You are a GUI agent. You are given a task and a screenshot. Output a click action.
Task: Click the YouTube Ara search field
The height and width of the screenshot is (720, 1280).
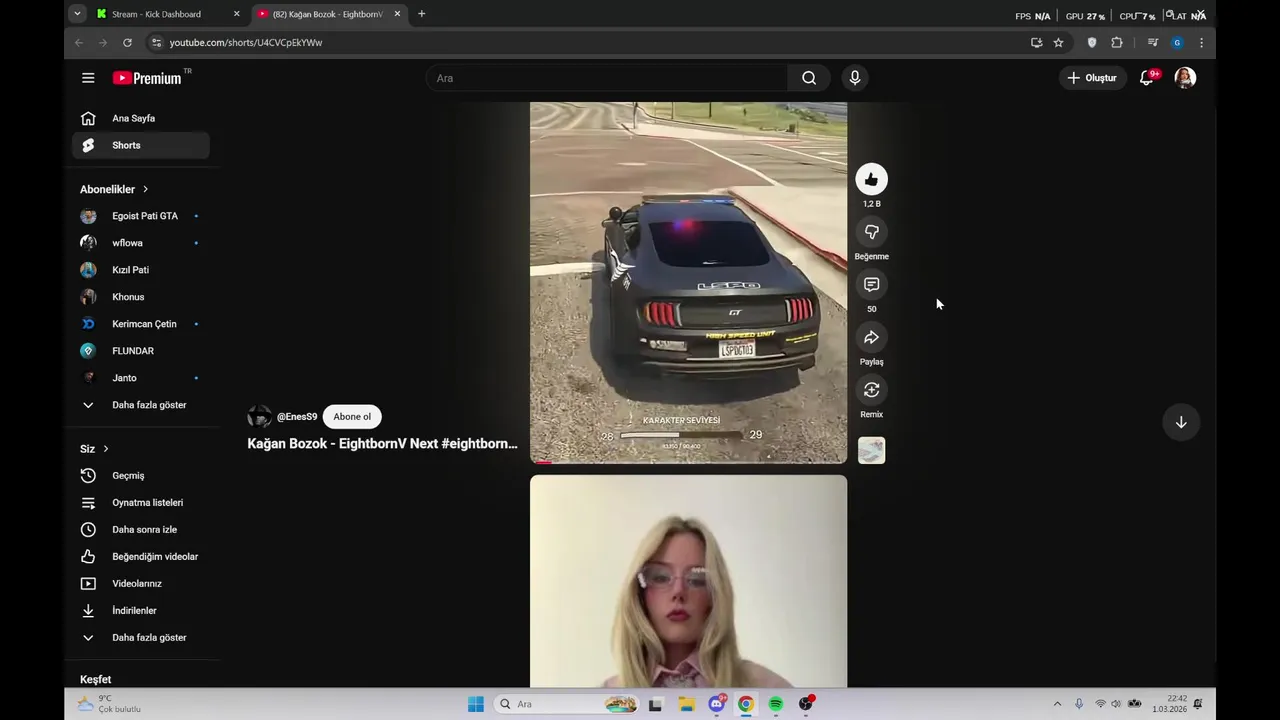click(607, 78)
